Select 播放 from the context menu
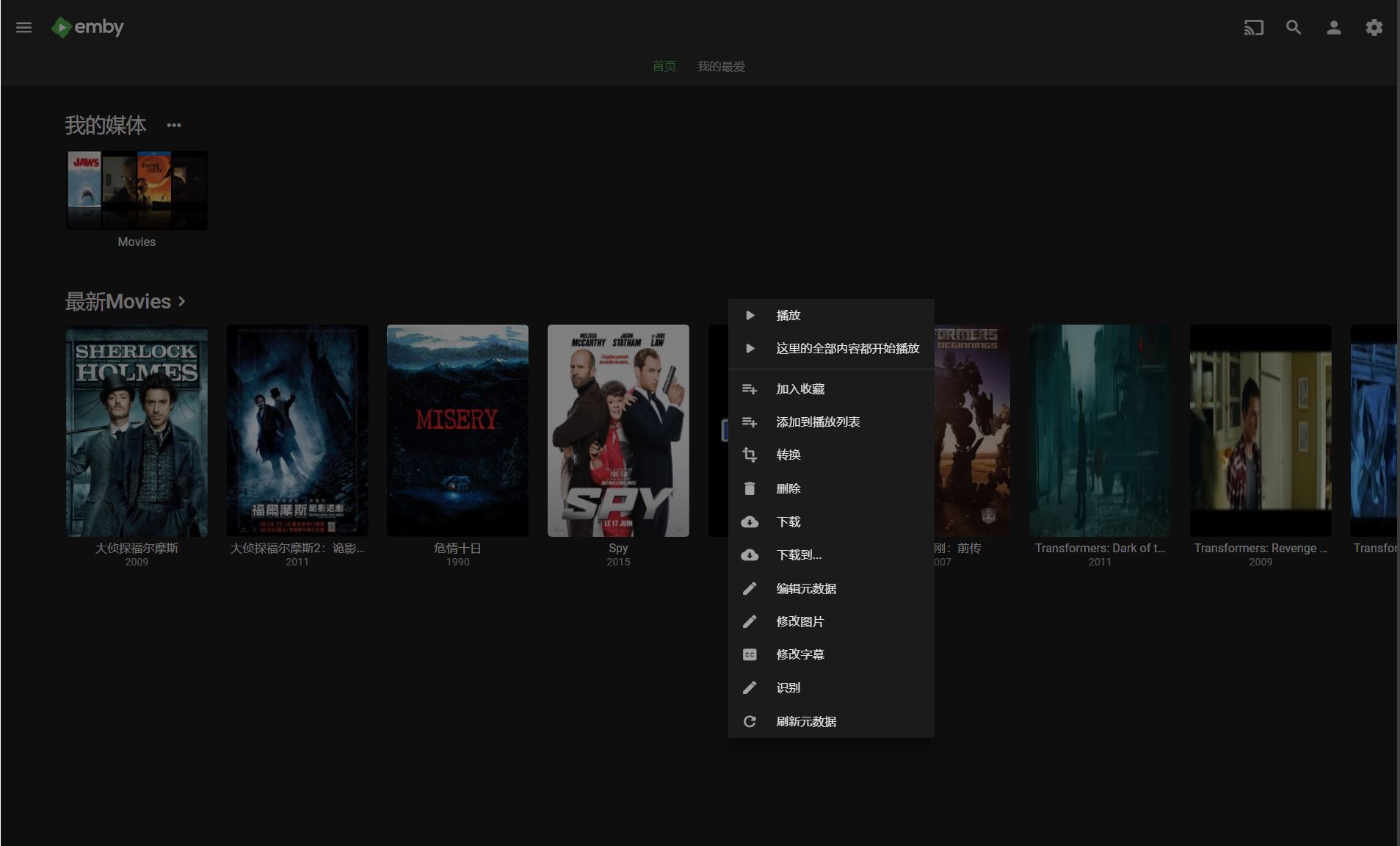Screen dimensions: 1400x846 (788, 315)
